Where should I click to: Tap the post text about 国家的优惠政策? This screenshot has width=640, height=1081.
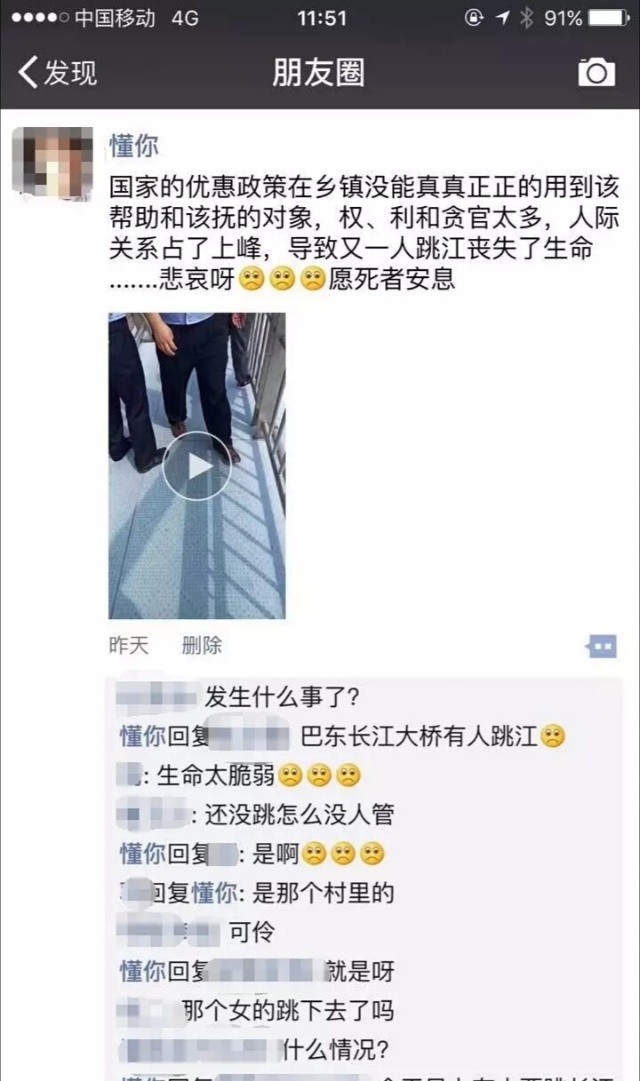tap(364, 233)
